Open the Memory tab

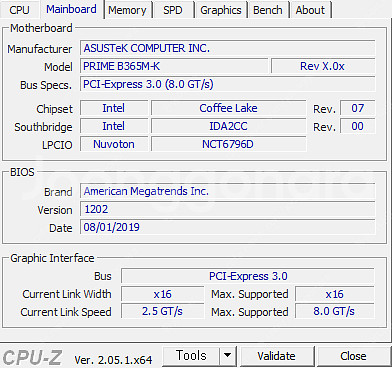pyautogui.click(x=127, y=10)
